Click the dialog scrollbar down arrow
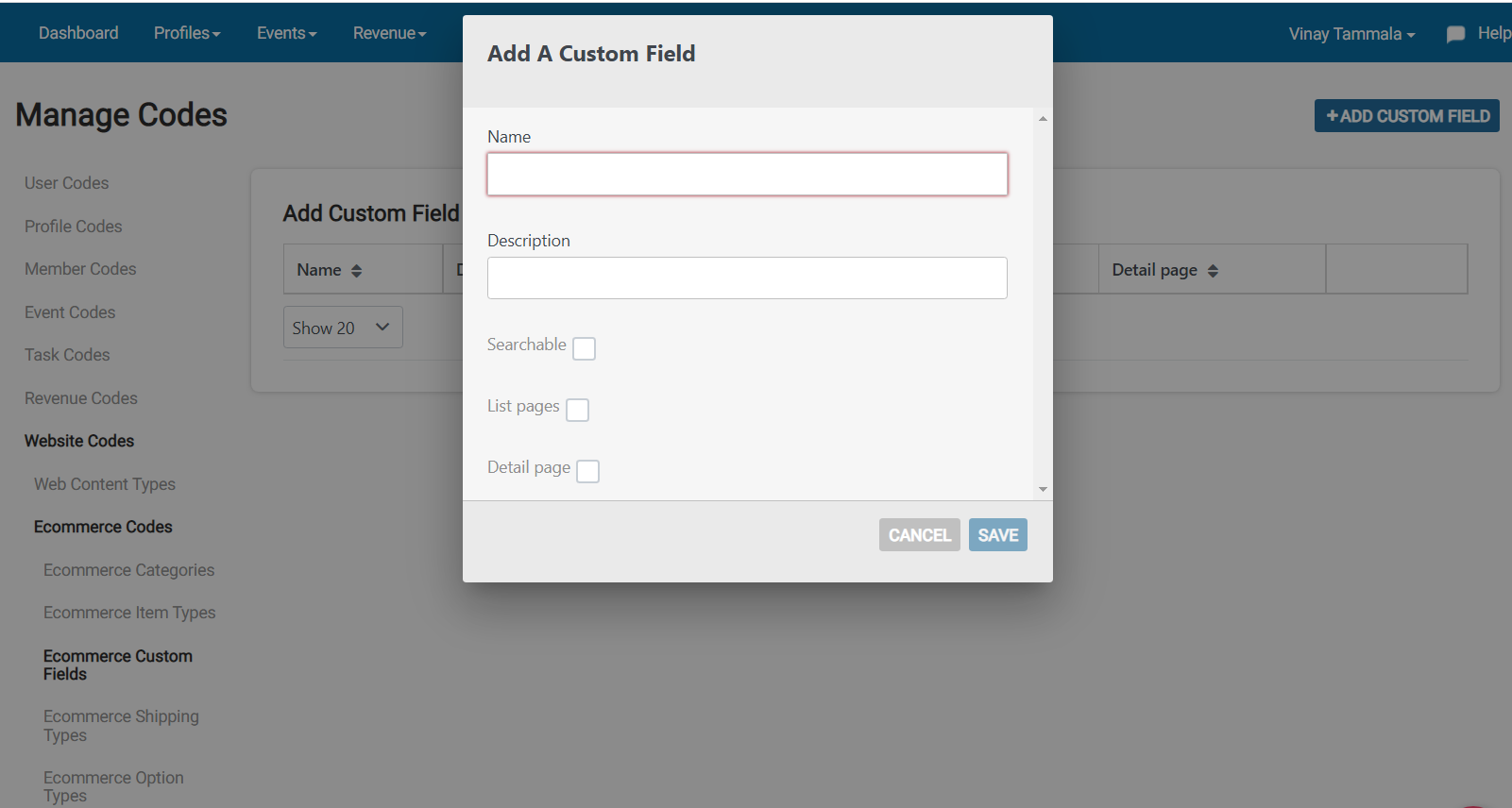The width and height of the screenshot is (1512, 808). coord(1043,489)
